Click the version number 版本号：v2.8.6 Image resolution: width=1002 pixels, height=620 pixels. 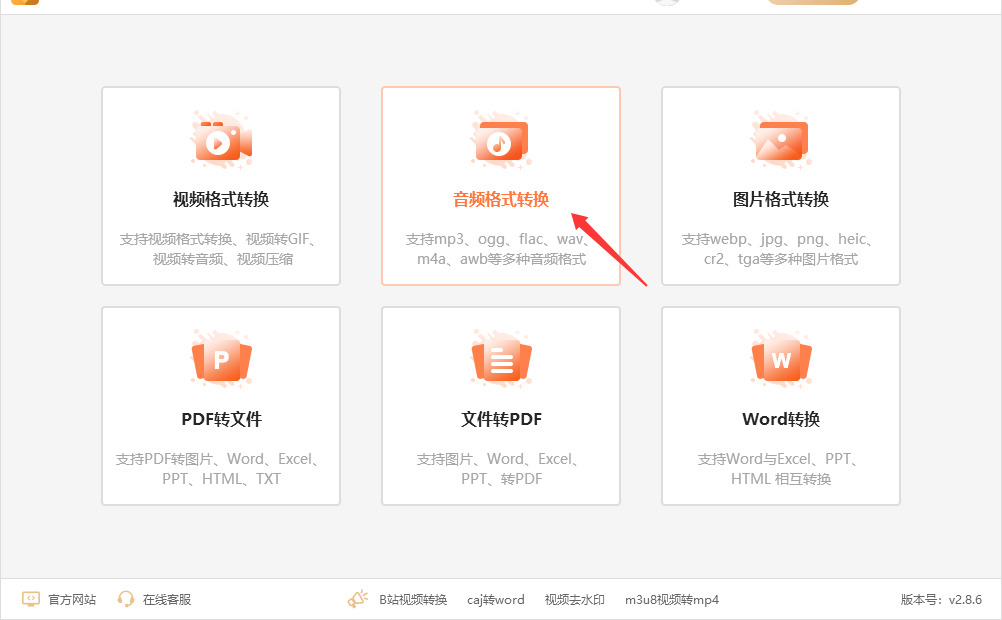point(941,600)
